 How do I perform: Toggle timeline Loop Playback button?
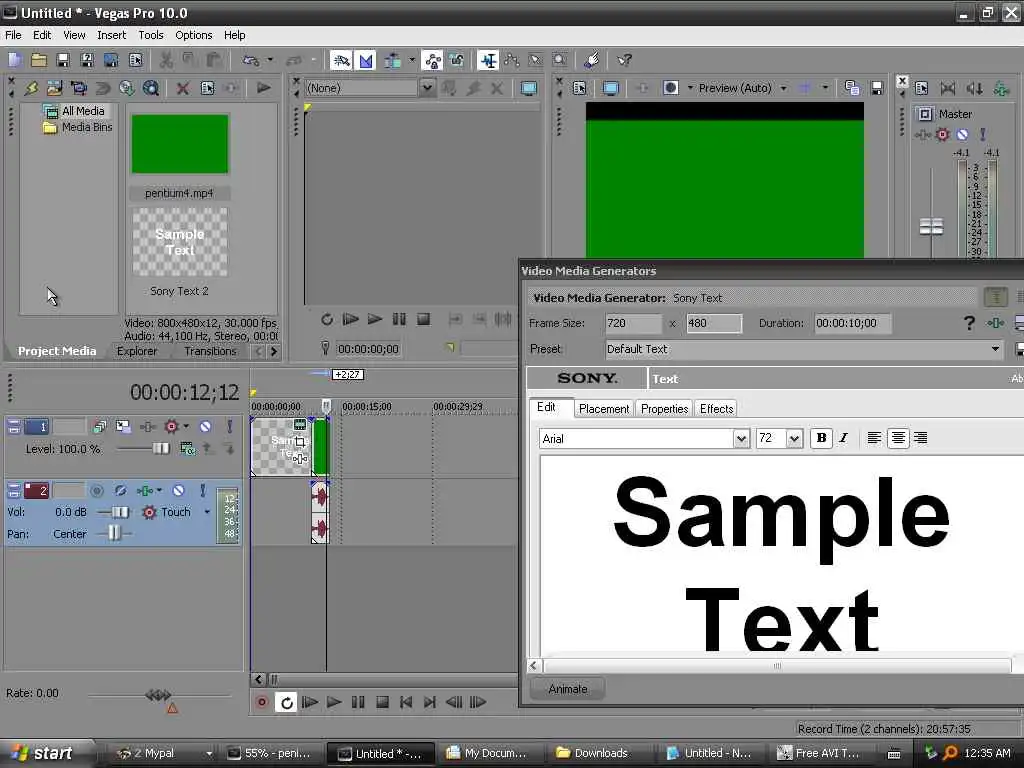[286, 703]
